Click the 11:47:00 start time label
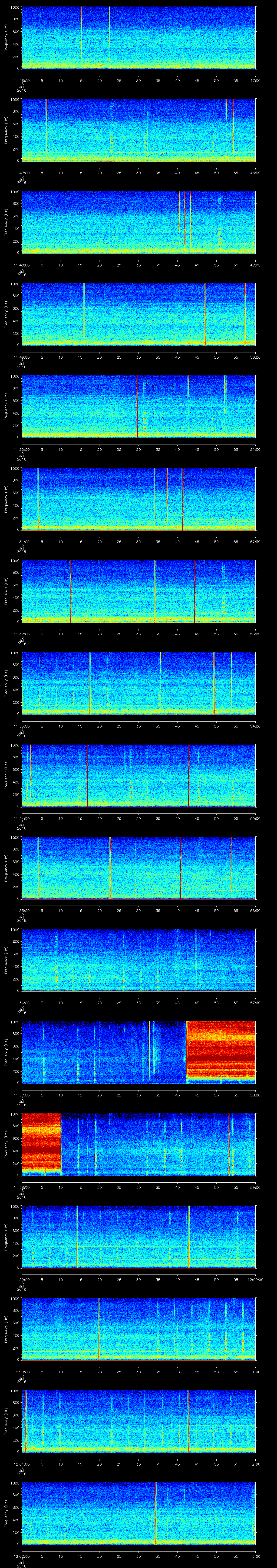The image size is (277, 1568). 22,173
